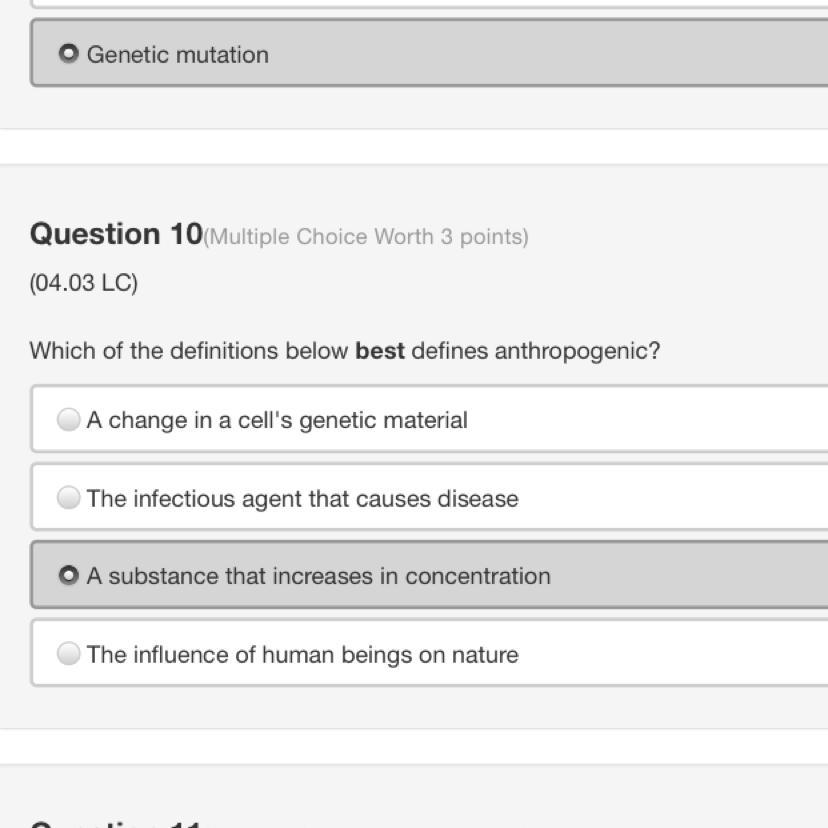This screenshot has width=828, height=828.
Task: Click the 'A substance that increases in concentration' label text
Action: pos(318,576)
